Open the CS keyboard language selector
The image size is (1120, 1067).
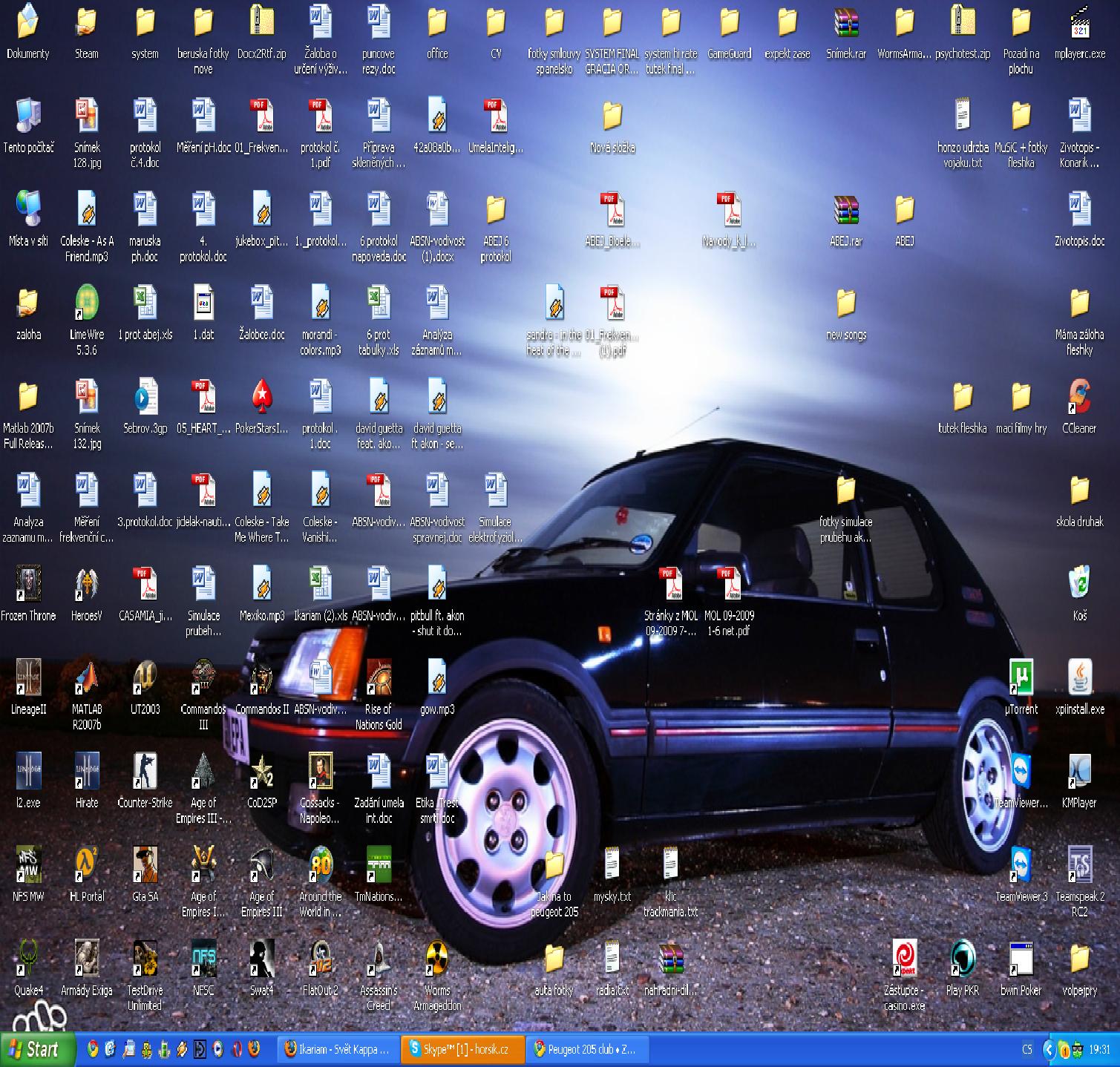click(1027, 1050)
